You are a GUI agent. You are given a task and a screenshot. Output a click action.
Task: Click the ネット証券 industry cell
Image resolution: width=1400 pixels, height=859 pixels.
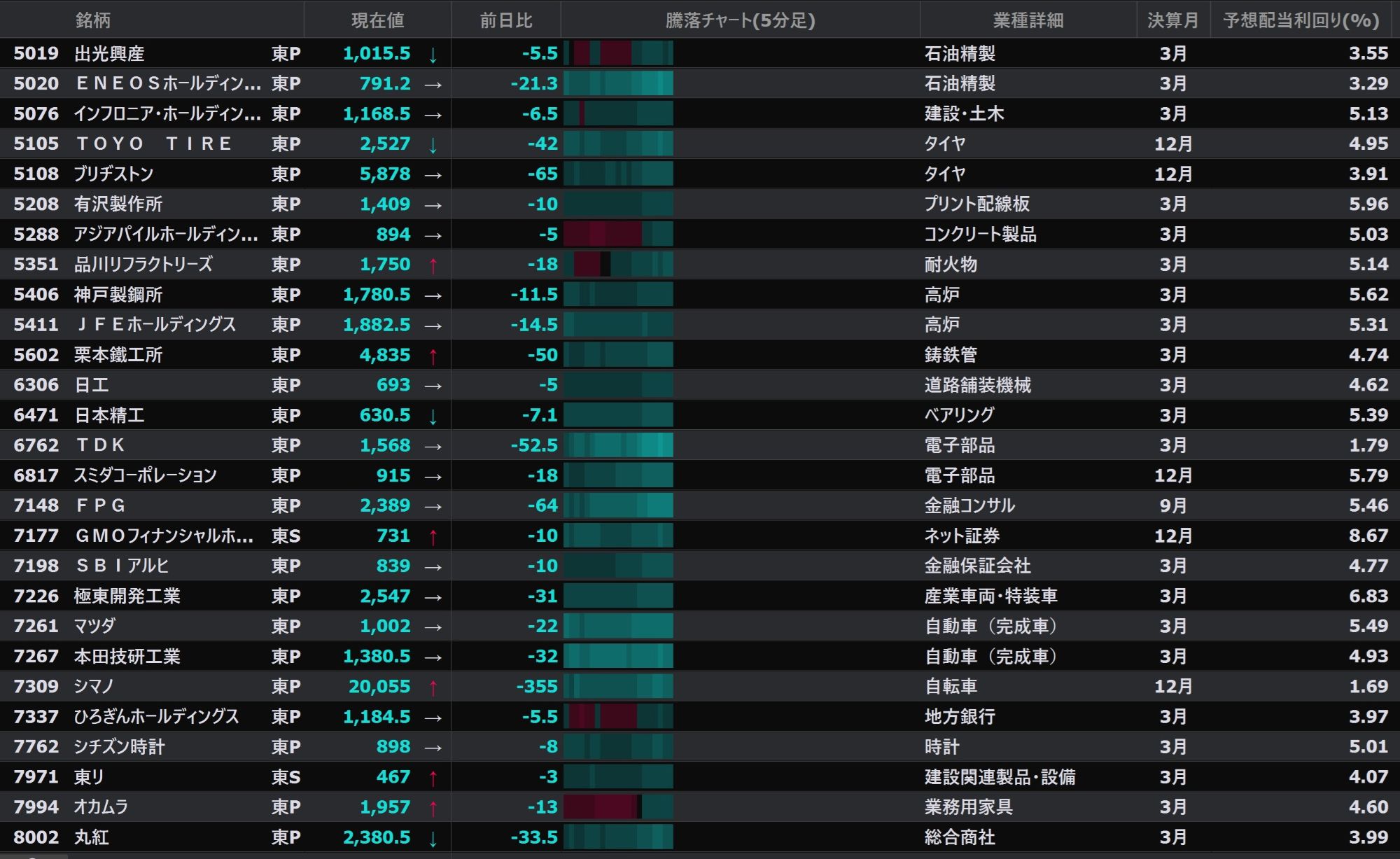(x=962, y=536)
